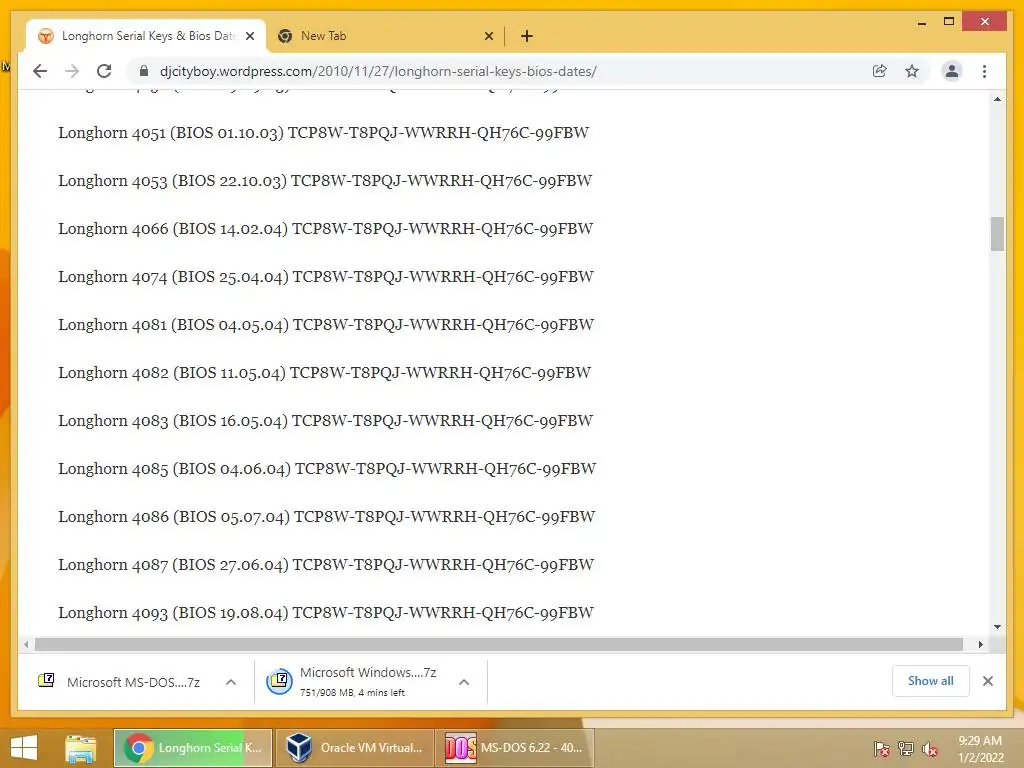Click the Longhorn 4053 serial key line
This screenshot has width=1024, height=768.
pos(325,181)
